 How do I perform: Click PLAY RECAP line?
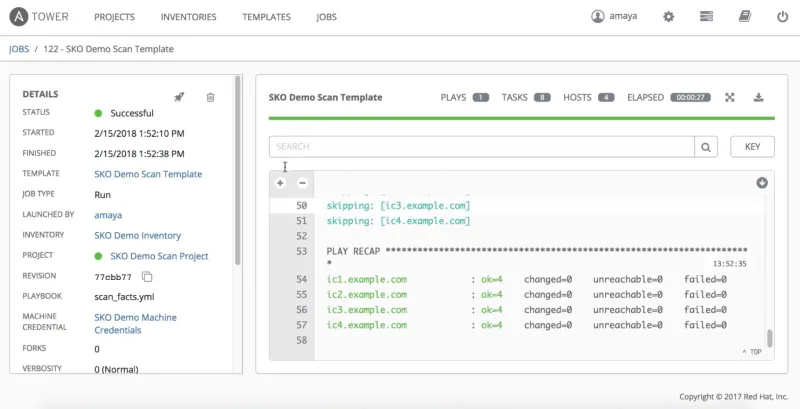pyautogui.click(x=537, y=251)
